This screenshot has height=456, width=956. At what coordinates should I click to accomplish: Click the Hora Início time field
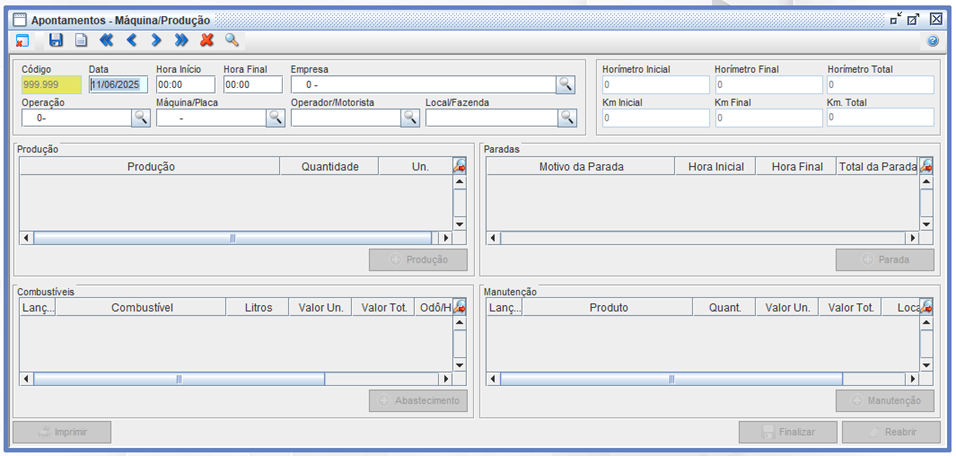[x=185, y=85]
